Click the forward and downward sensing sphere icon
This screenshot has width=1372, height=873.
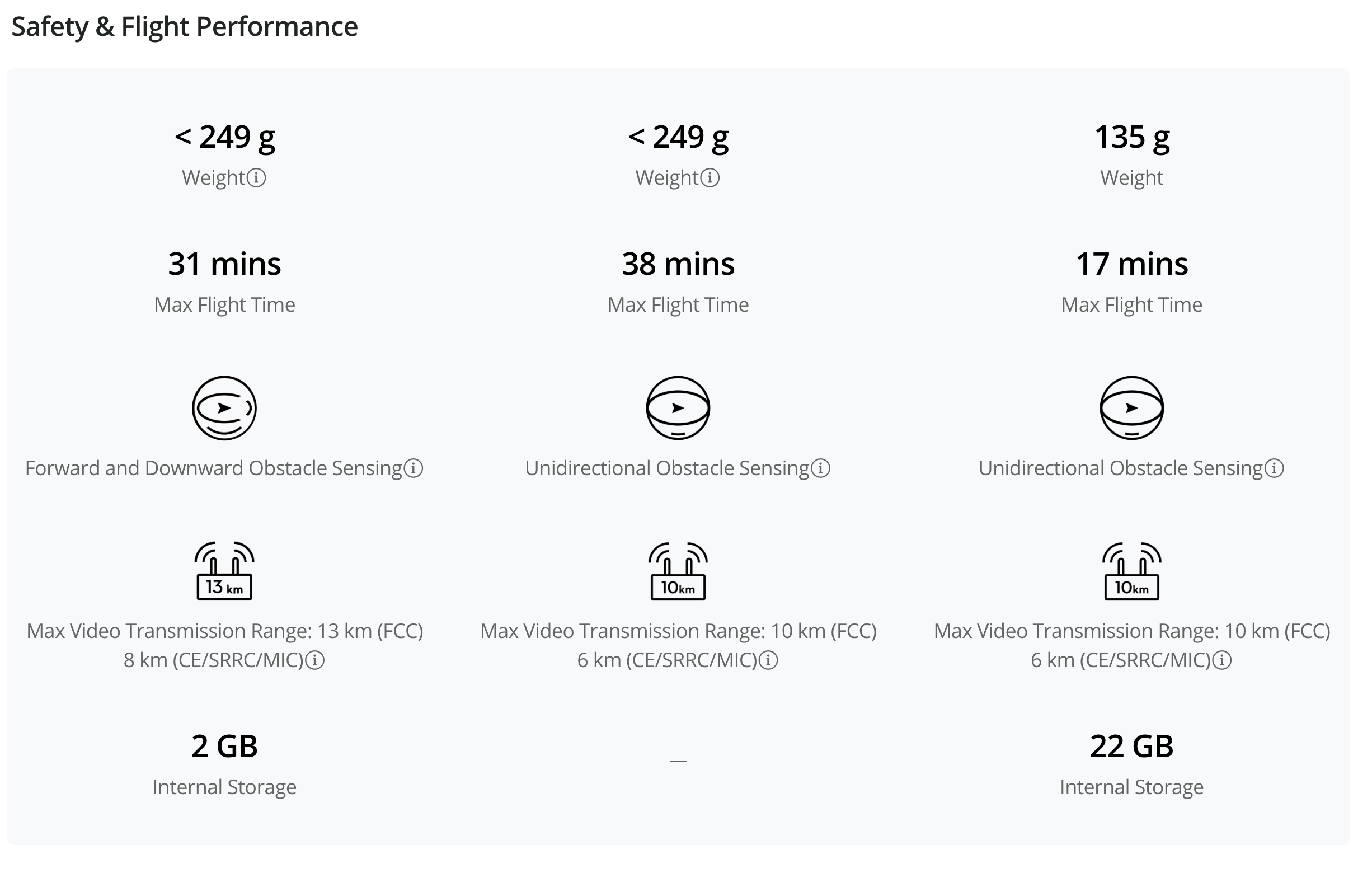224,409
